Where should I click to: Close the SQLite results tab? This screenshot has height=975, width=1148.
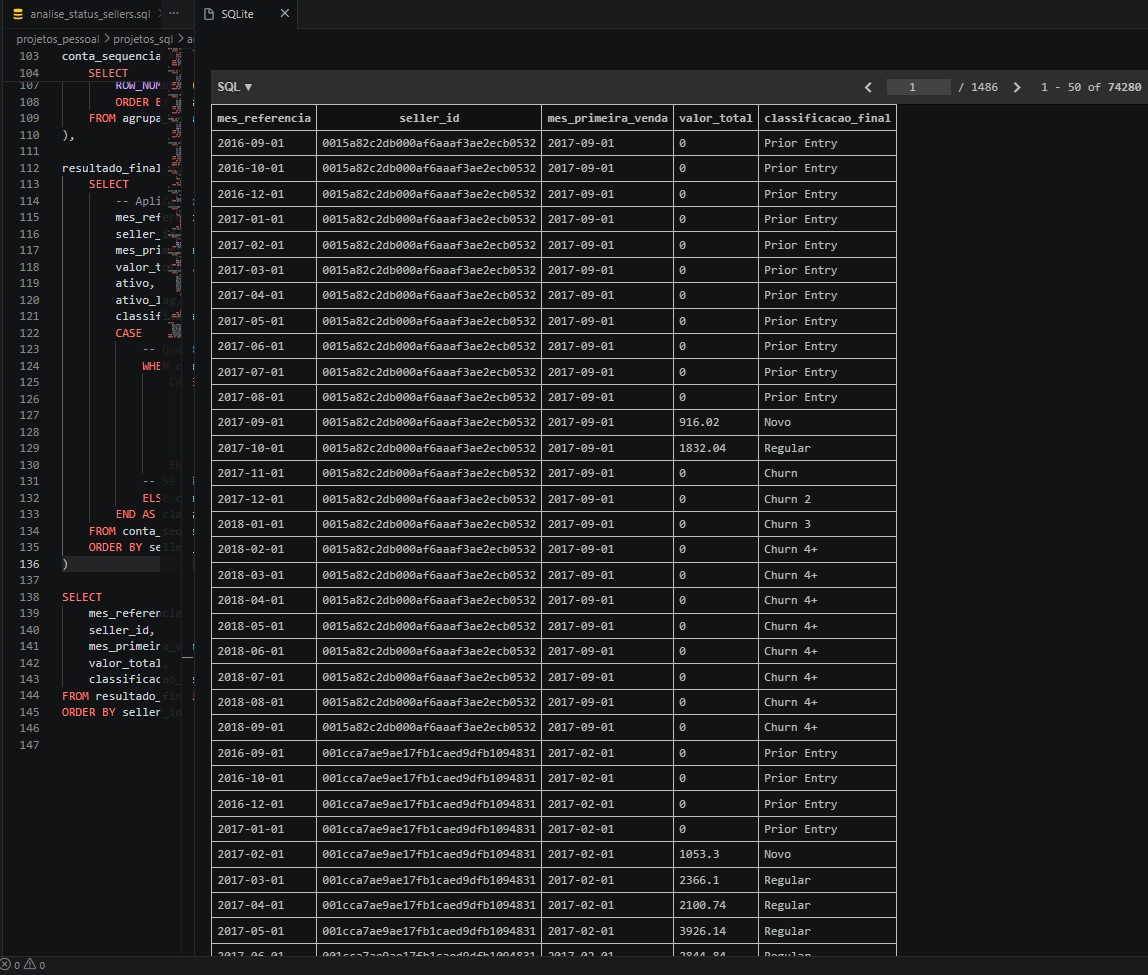point(285,13)
